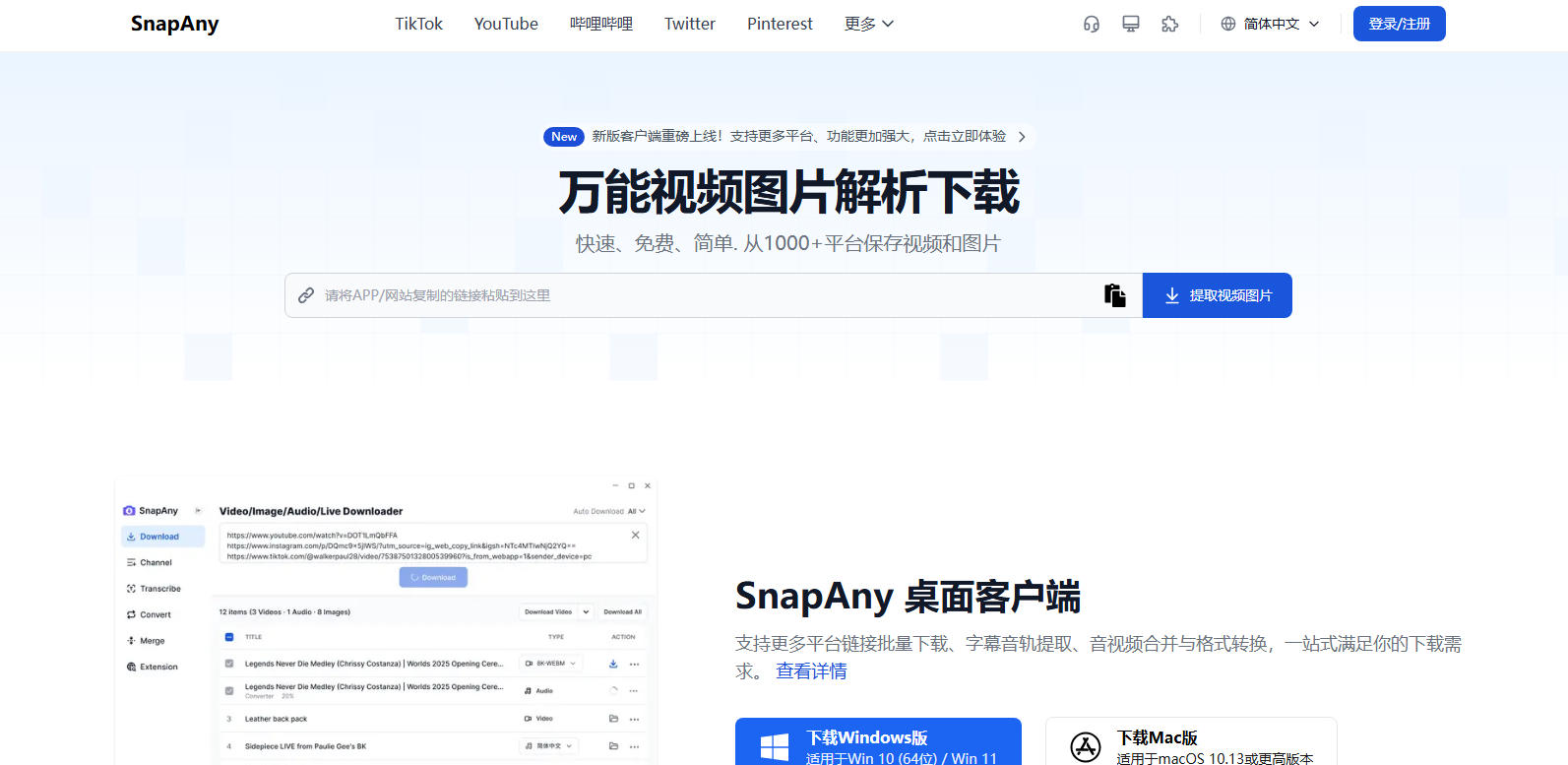Open the YouTube downloader page

(x=506, y=24)
